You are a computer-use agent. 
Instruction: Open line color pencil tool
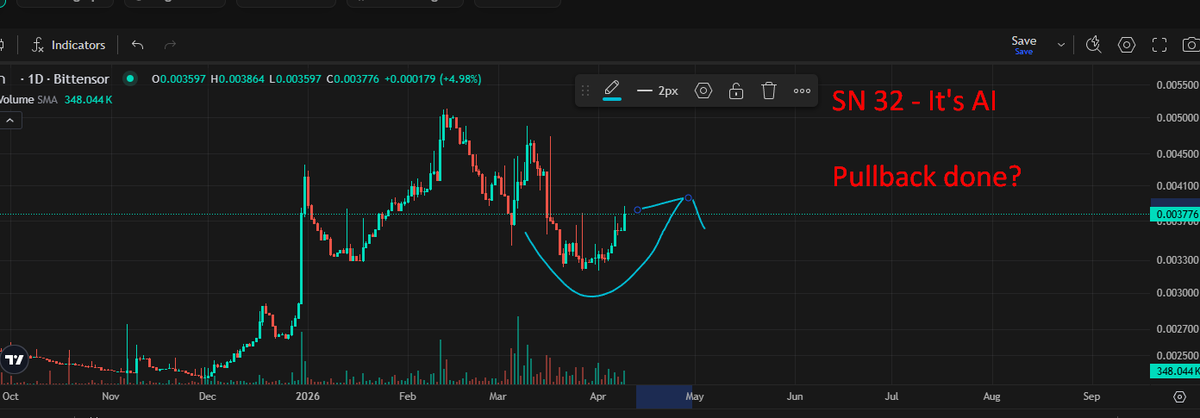pos(612,91)
